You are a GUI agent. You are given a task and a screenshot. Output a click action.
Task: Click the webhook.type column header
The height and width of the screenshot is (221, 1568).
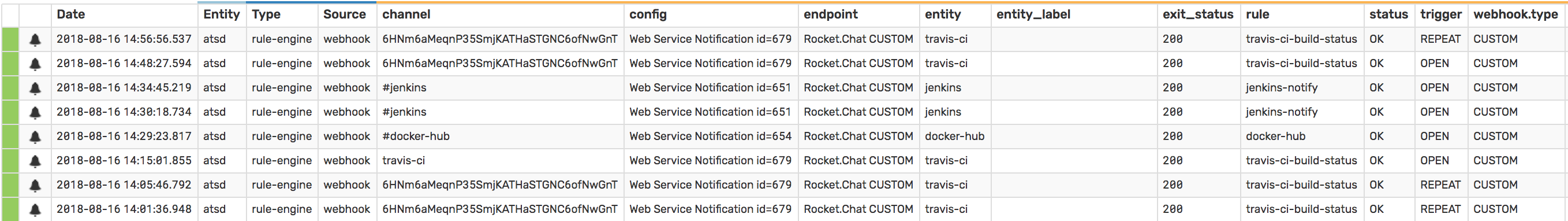(1515, 14)
